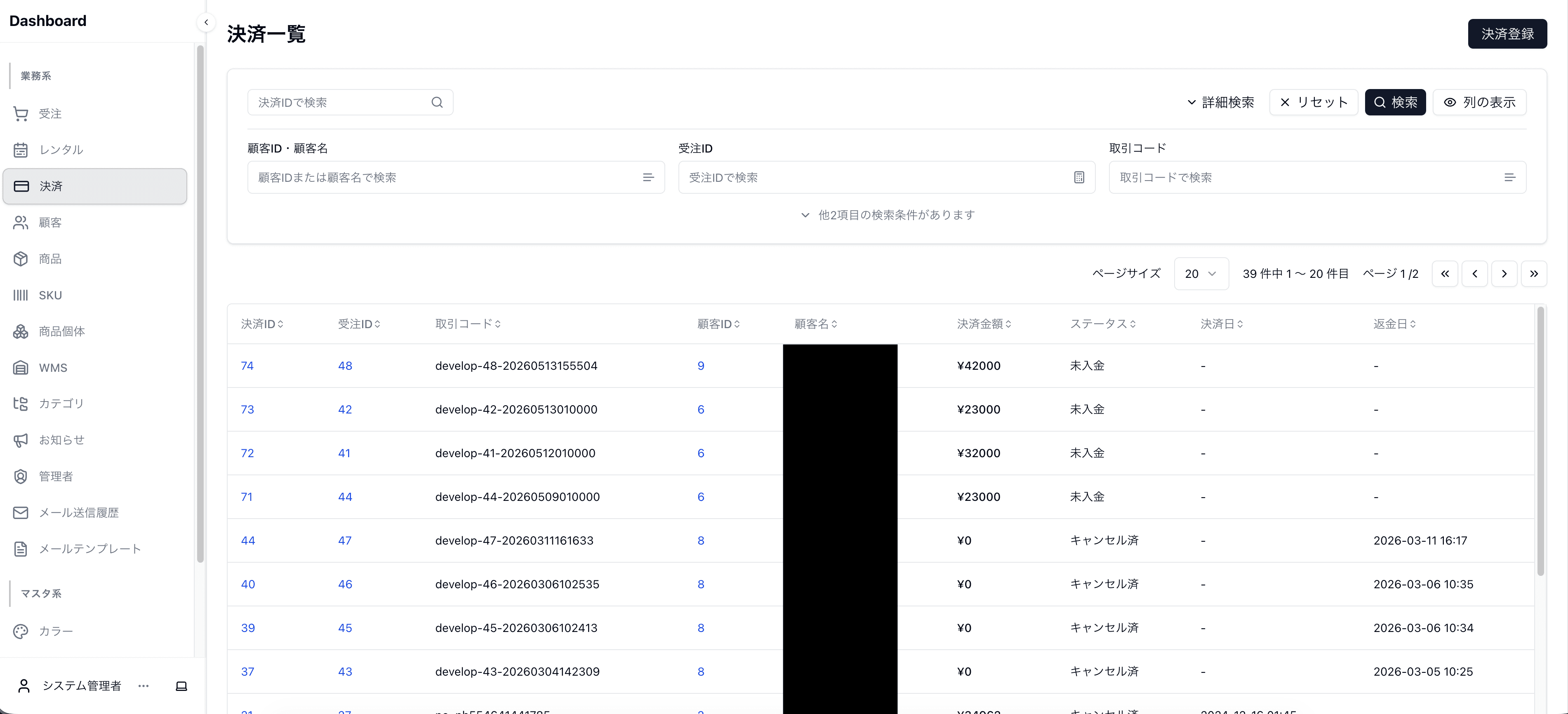Viewport: 1568px width, 714px height.
Task: Click the table's vertical scrollbar
Action: click(1541, 442)
